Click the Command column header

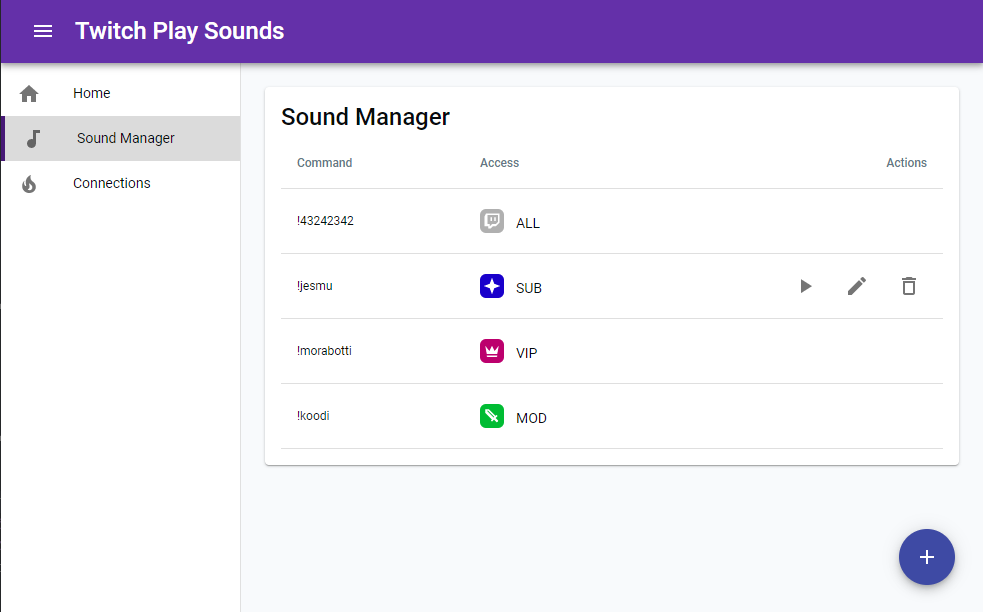(x=324, y=163)
